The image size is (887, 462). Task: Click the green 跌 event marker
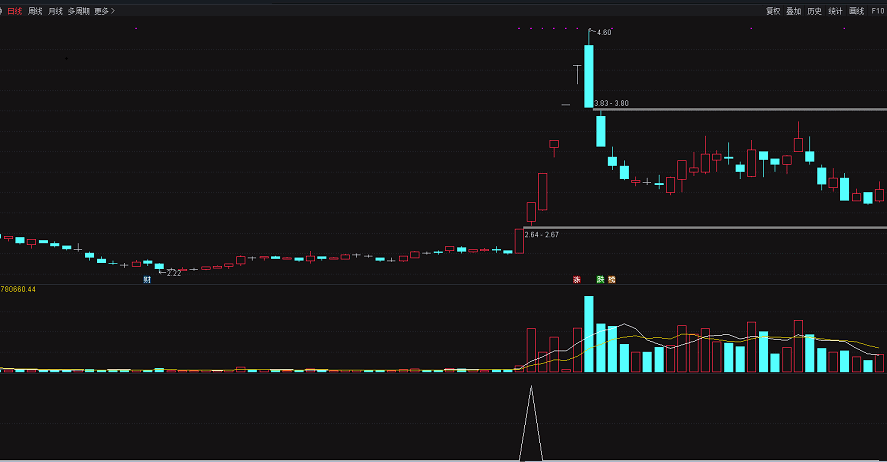point(600,279)
